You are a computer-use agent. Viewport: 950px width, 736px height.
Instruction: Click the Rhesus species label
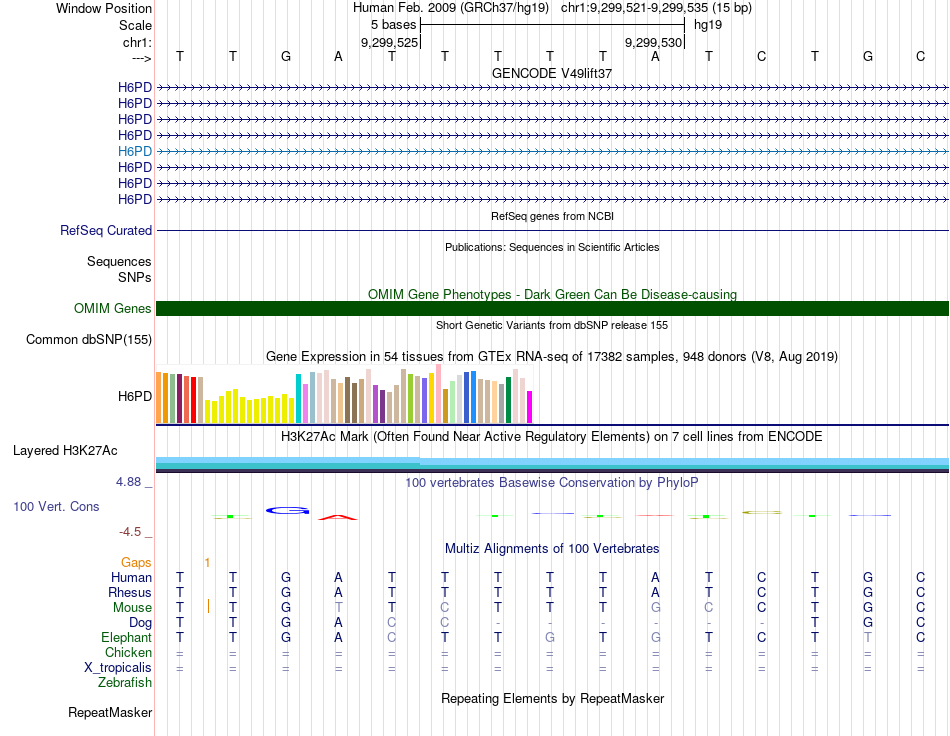point(130,592)
